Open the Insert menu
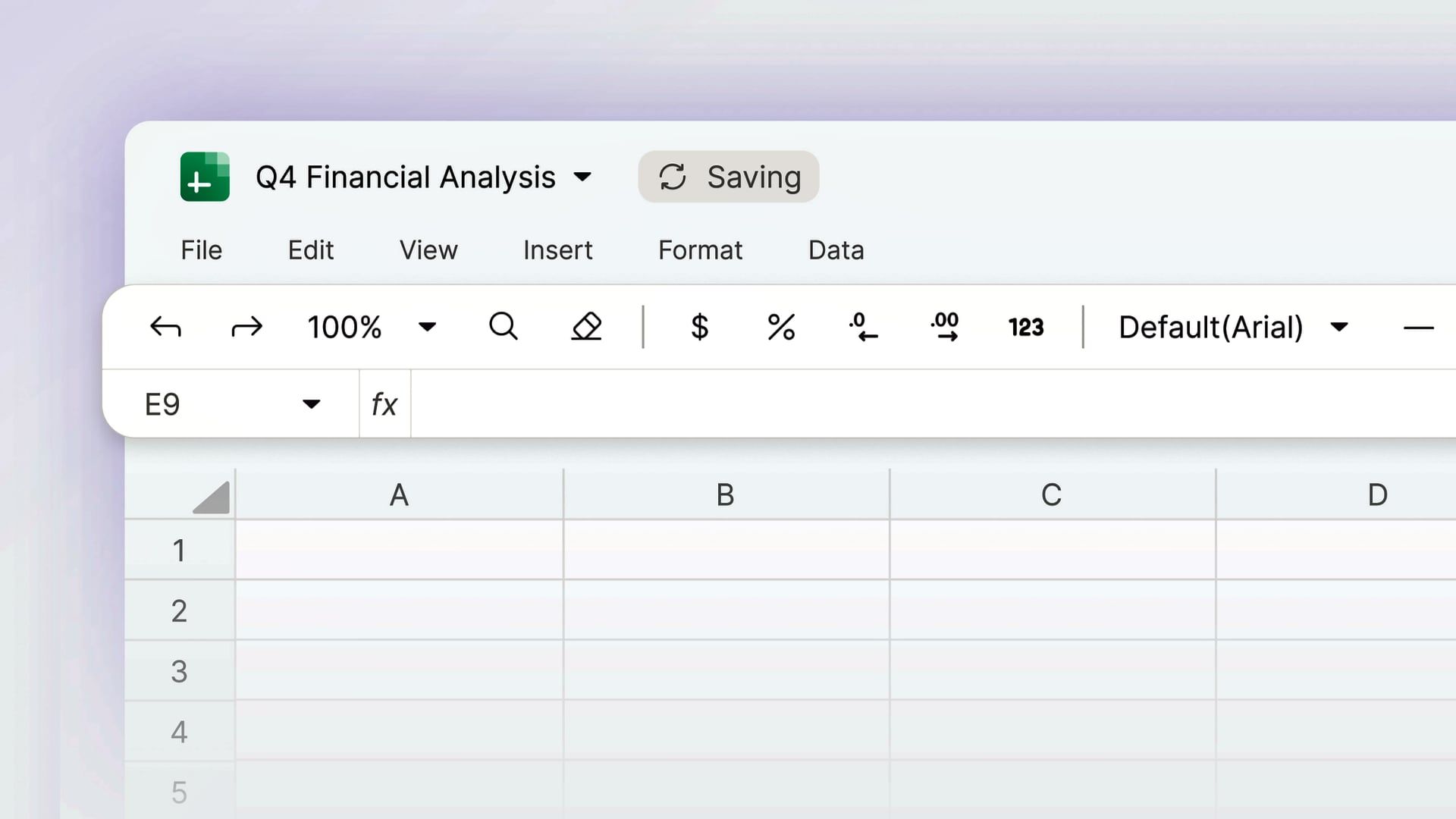The height and width of the screenshot is (819, 1456). point(557,250)
